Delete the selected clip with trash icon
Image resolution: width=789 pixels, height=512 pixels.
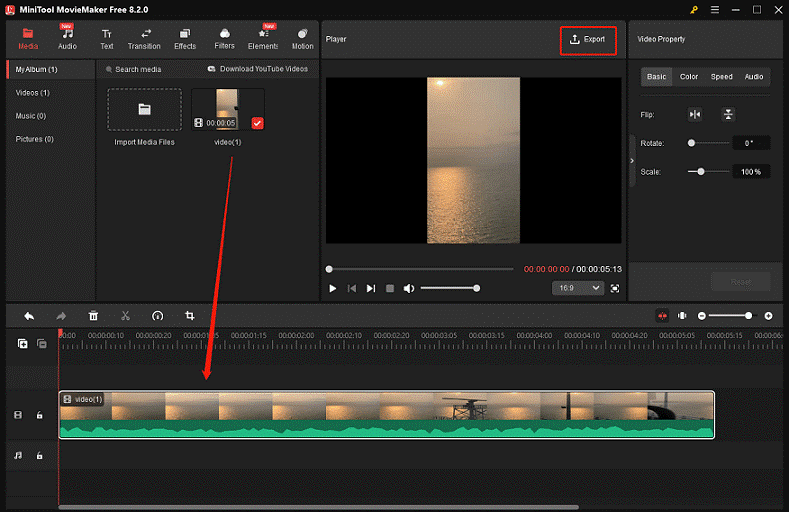click(x=93, y=315)
